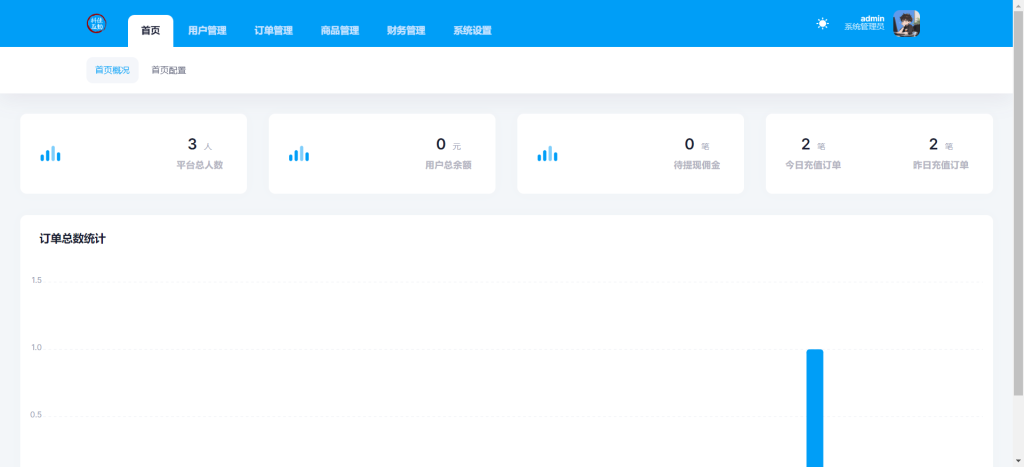Open the 用户管理 navigation menu
The image size is (1024, 467).
tap(207, 31)
